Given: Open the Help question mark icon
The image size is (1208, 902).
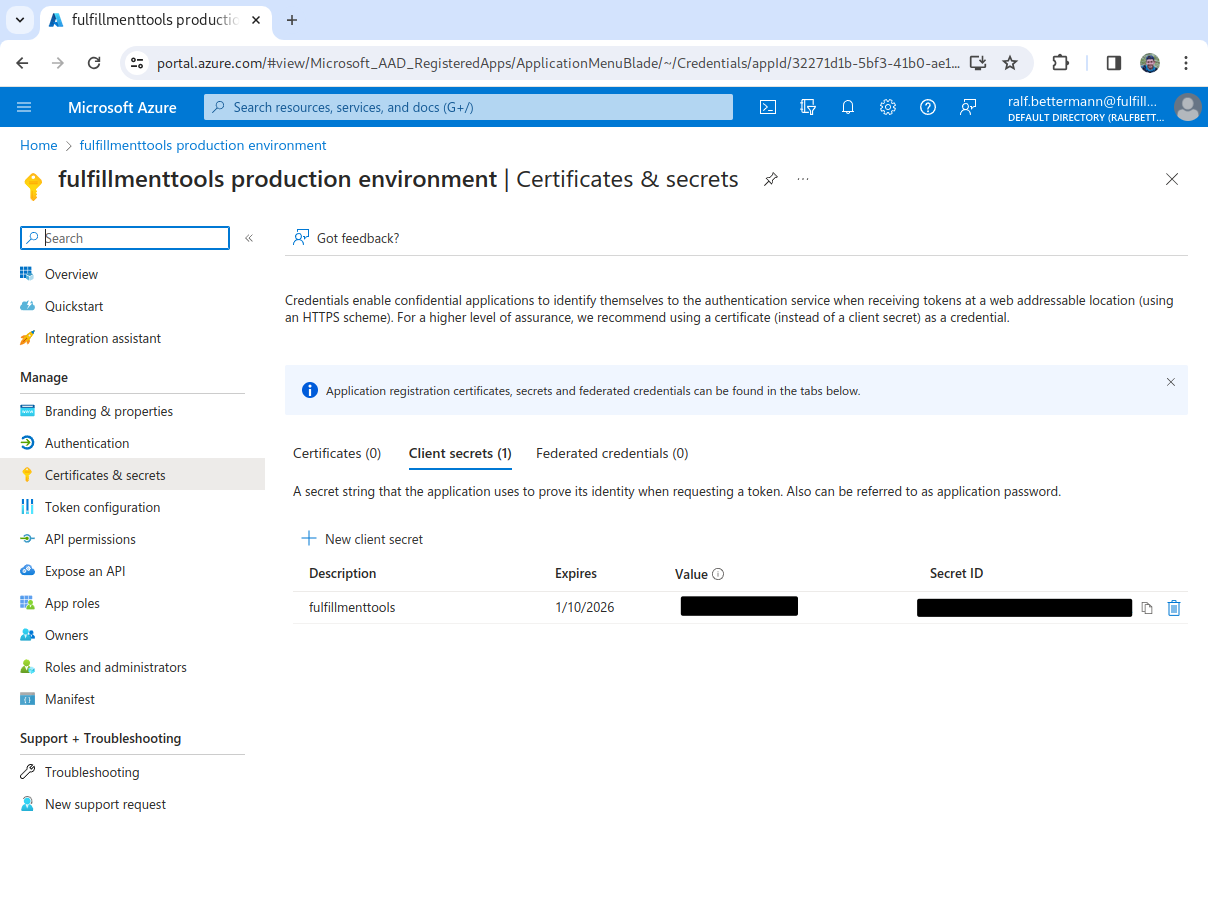Looking at the screenshot, I should point(928,107).
